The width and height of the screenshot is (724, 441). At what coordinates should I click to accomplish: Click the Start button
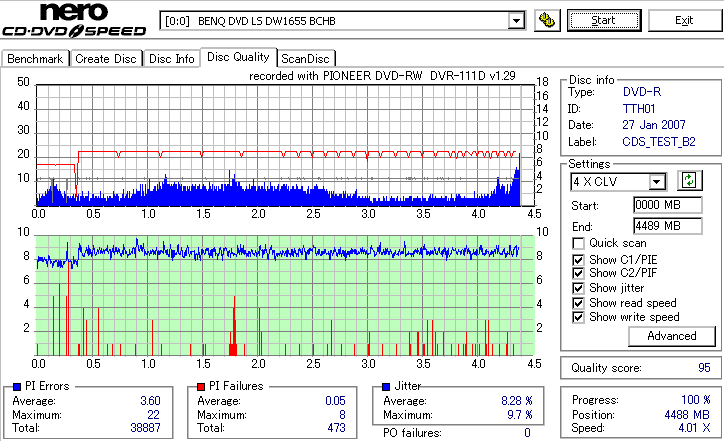604,21
